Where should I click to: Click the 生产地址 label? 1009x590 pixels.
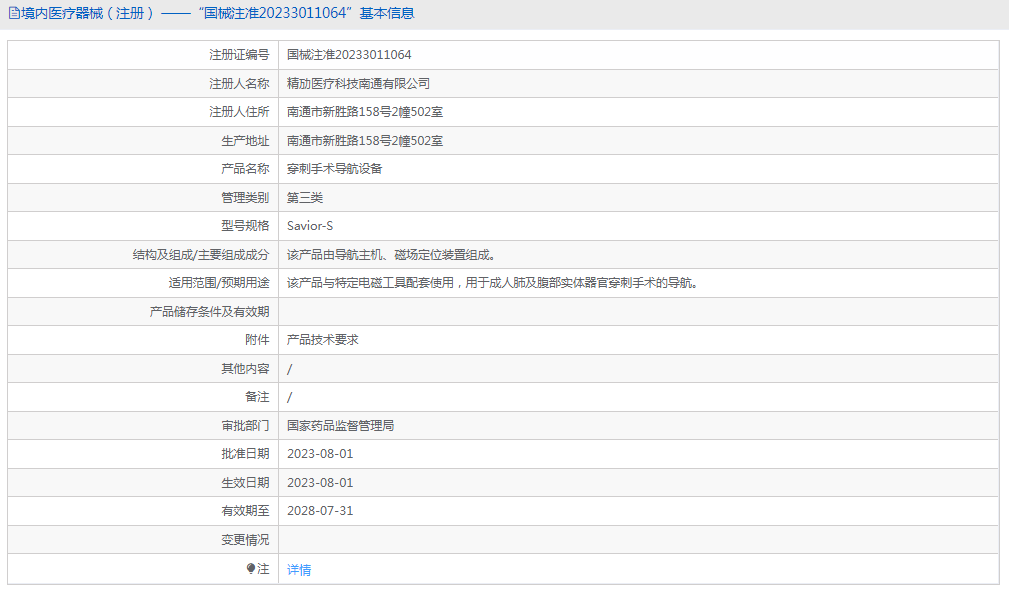tap(245, 140)
